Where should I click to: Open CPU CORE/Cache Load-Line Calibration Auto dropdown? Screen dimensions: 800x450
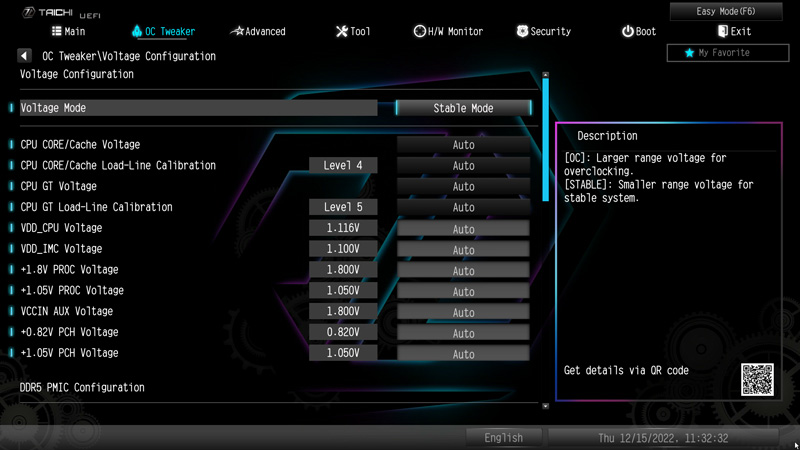coord(463,166)
